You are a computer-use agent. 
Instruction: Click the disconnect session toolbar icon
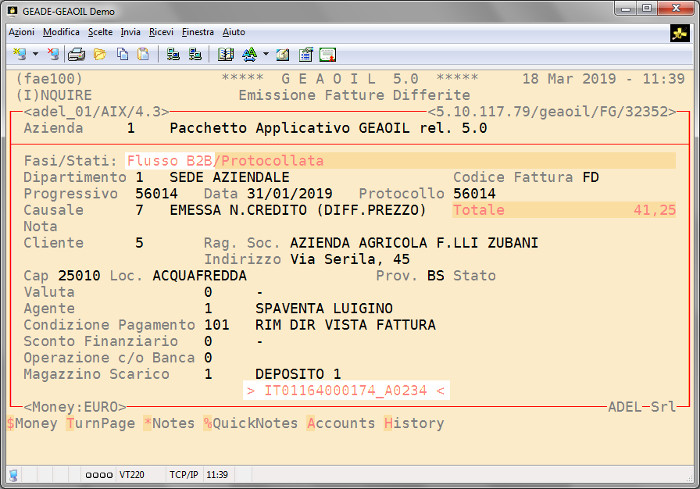click(x=52, y=54)
